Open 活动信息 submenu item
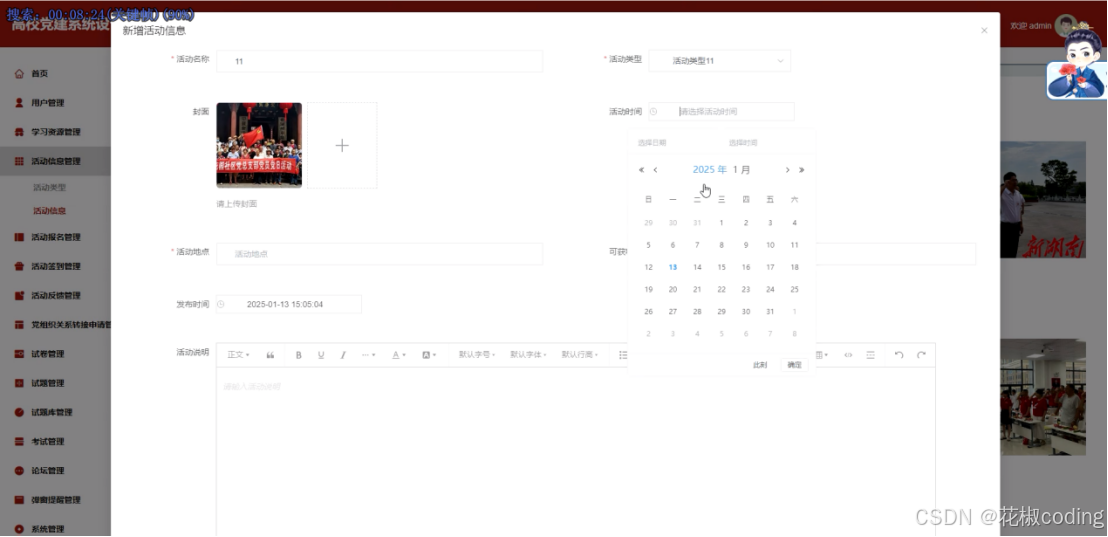Screen dimensions: 1108x537 click(x=49, y=211)
